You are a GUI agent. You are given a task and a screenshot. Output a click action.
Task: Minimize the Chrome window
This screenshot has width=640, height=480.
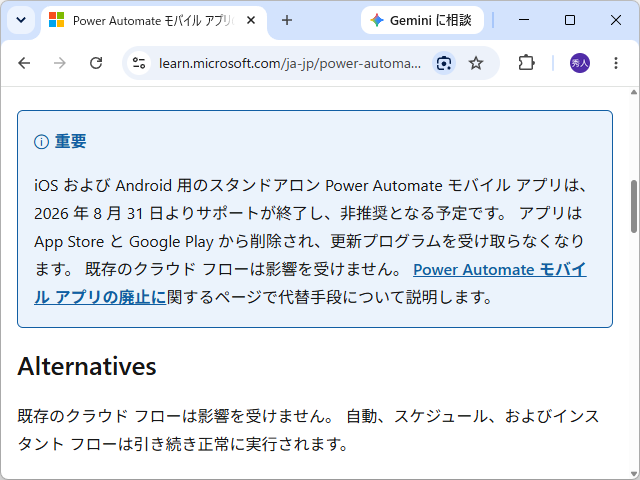coord(524,20)
